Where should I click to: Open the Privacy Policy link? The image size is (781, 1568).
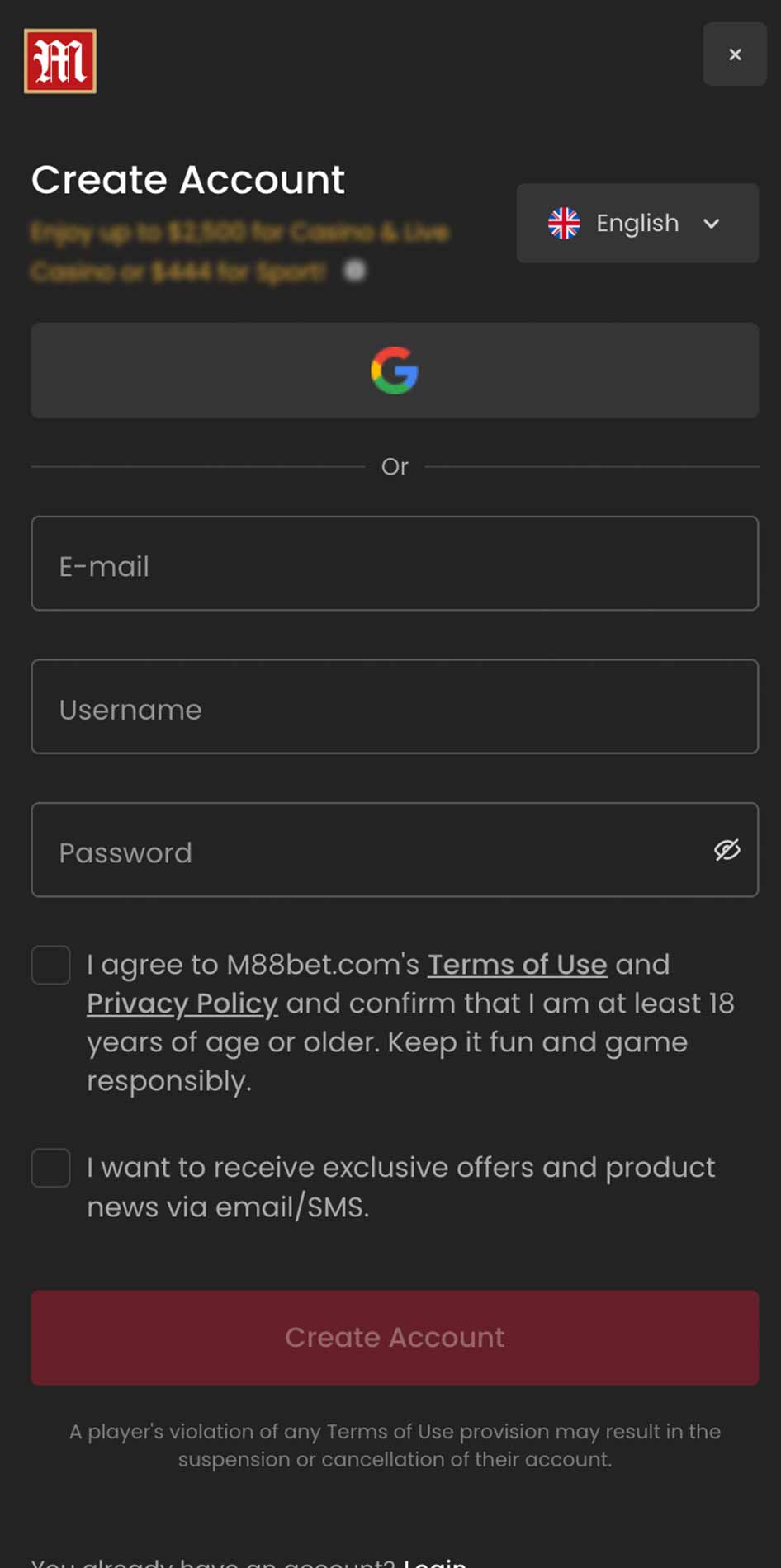point(182,1004)
